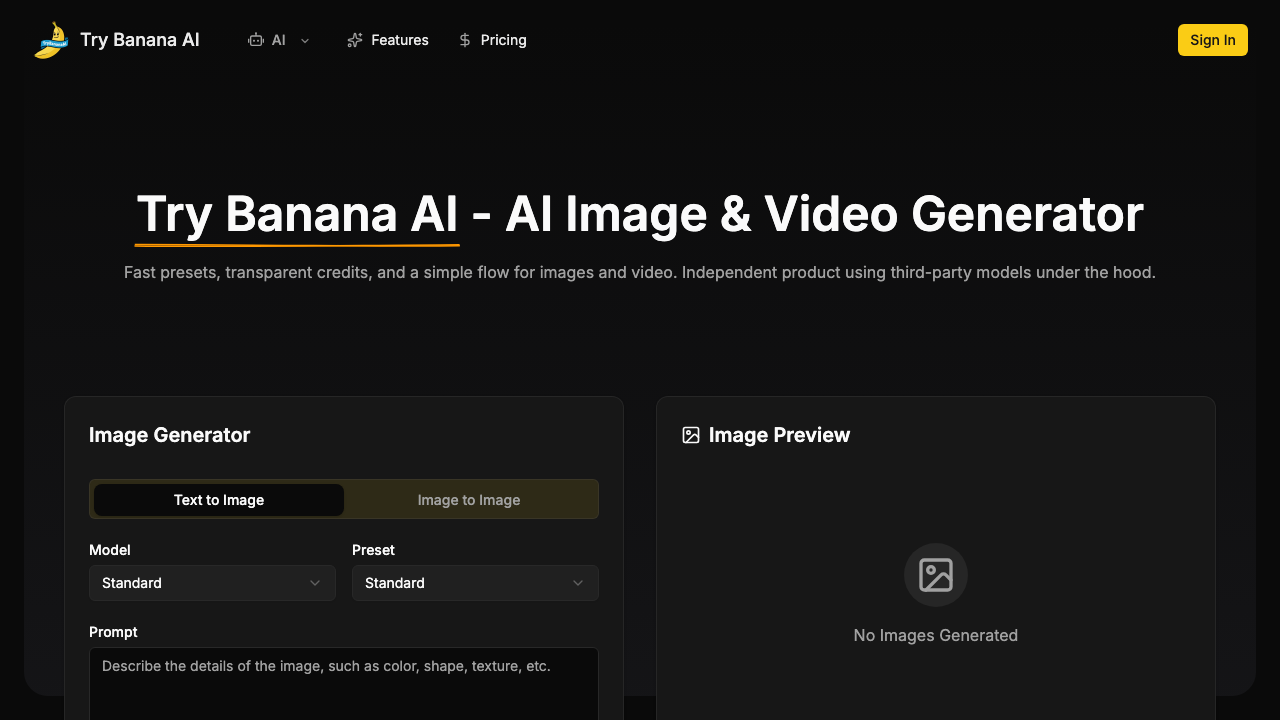Click the Image Generator heading
Viewport: 1280px width, 720px height.
pos(170,435)
